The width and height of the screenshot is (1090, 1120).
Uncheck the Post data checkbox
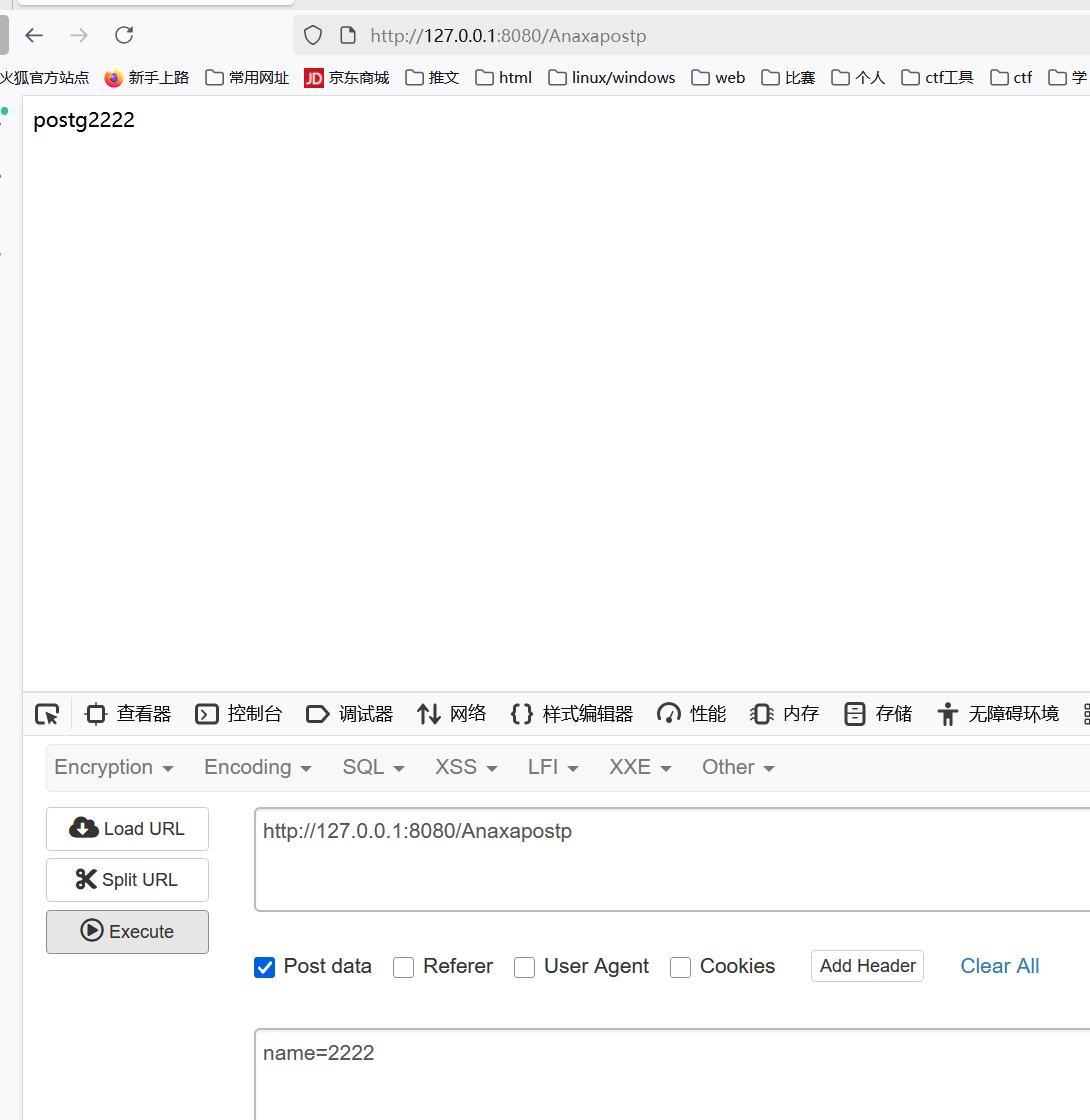click(264, 967)
